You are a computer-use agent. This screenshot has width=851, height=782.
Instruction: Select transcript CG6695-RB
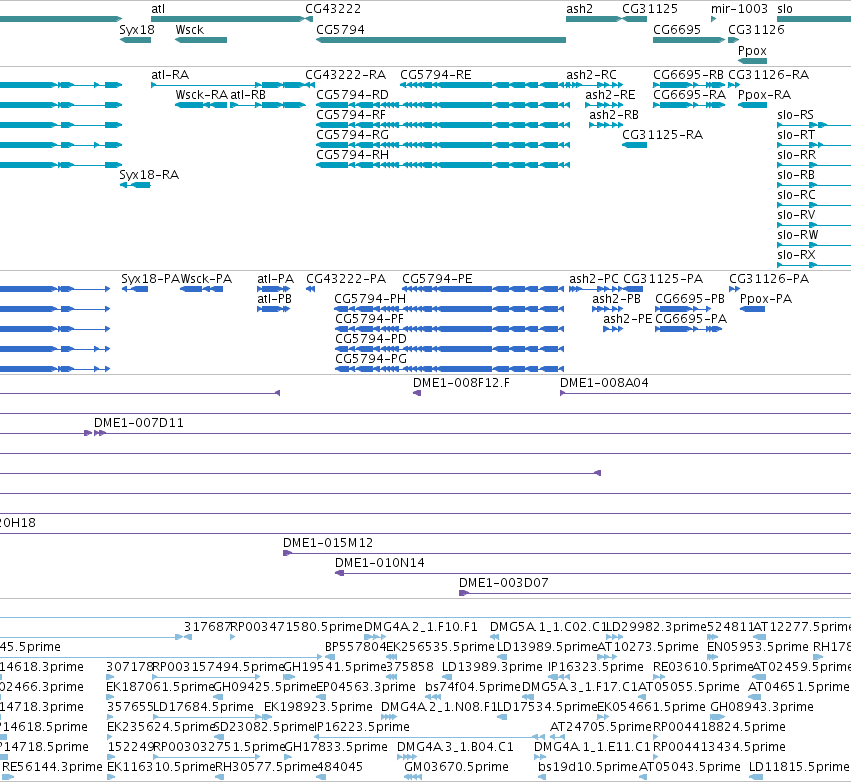(x=688, y=74)
